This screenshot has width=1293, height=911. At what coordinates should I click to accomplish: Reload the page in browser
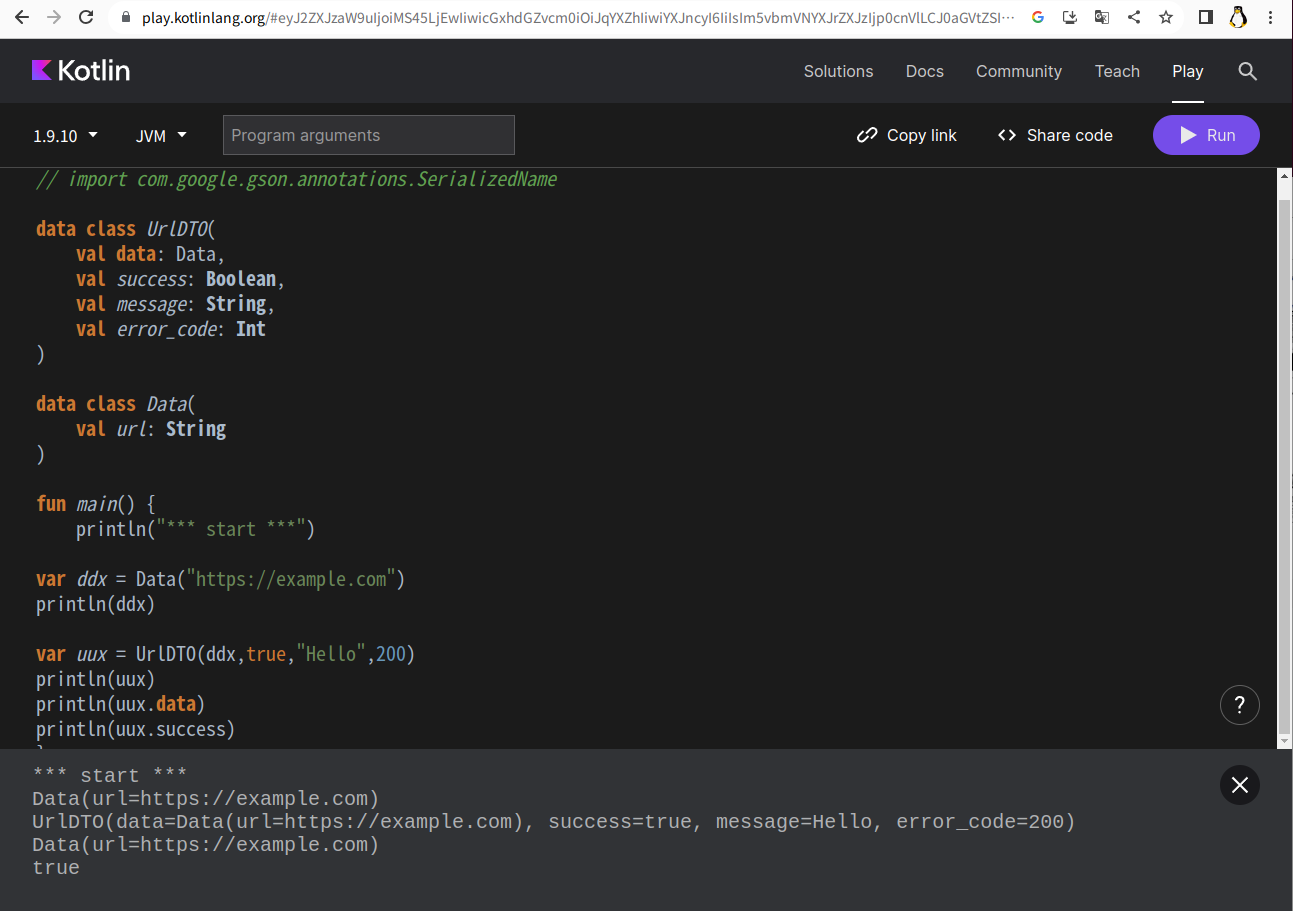point(86,17)
